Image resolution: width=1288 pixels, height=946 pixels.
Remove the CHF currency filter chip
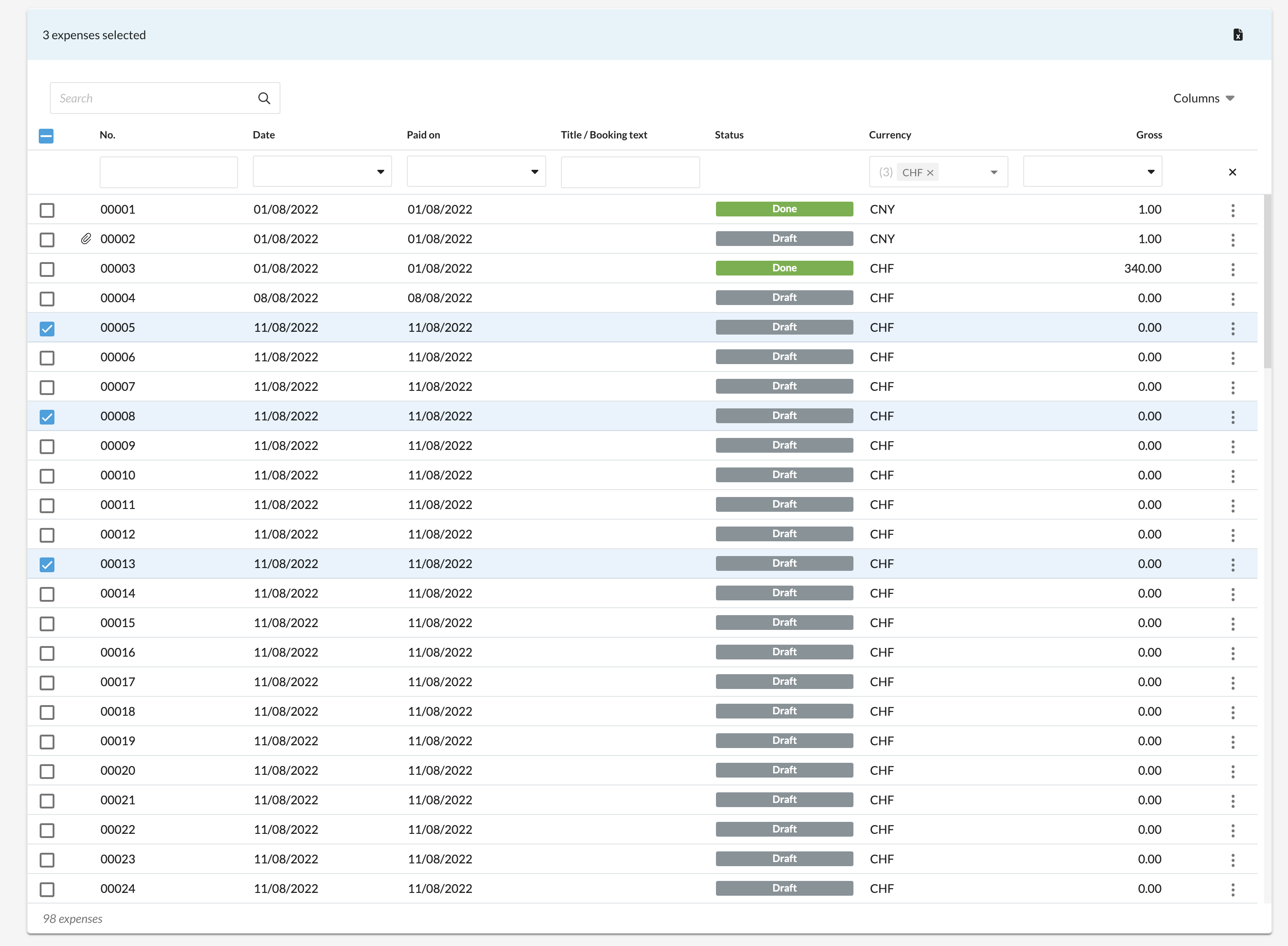pyautogui.click(x=930, y=173)
